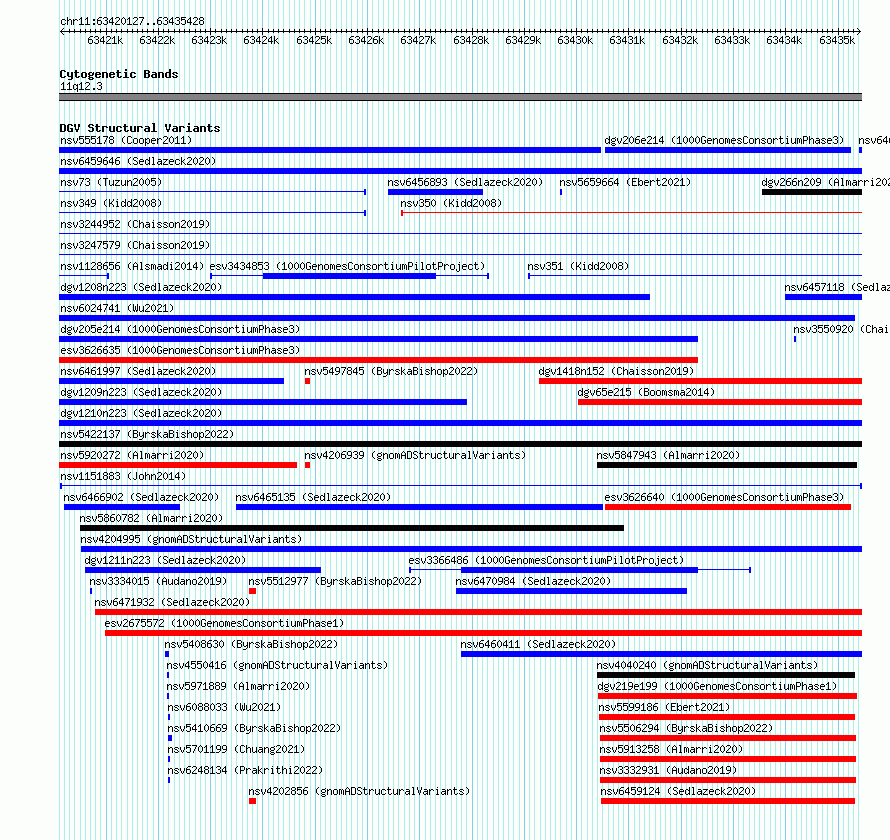Click the chr11:63420127..63435428 region text

pyautogui.click(x=132, y=22)
